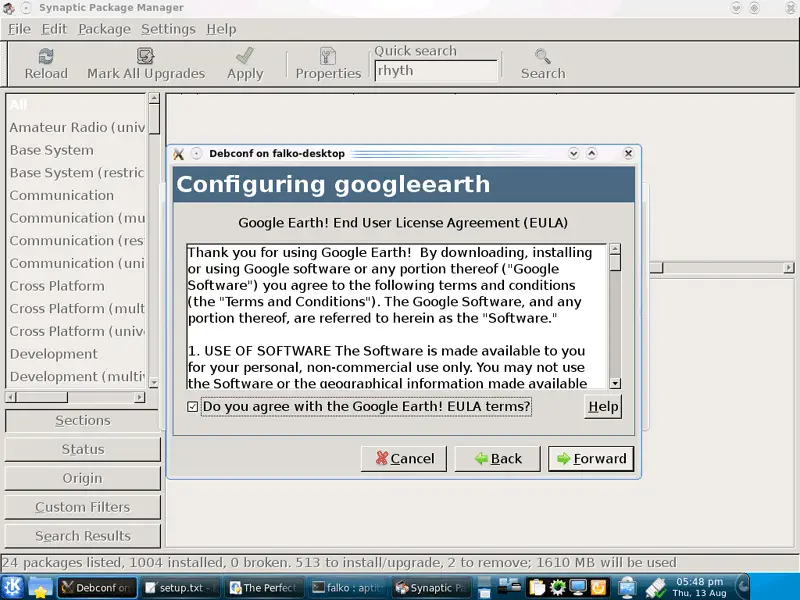Select the first plain Communication section
This screenshot has width=800, height=600.
pyautogui.click(x=77, y=195)
